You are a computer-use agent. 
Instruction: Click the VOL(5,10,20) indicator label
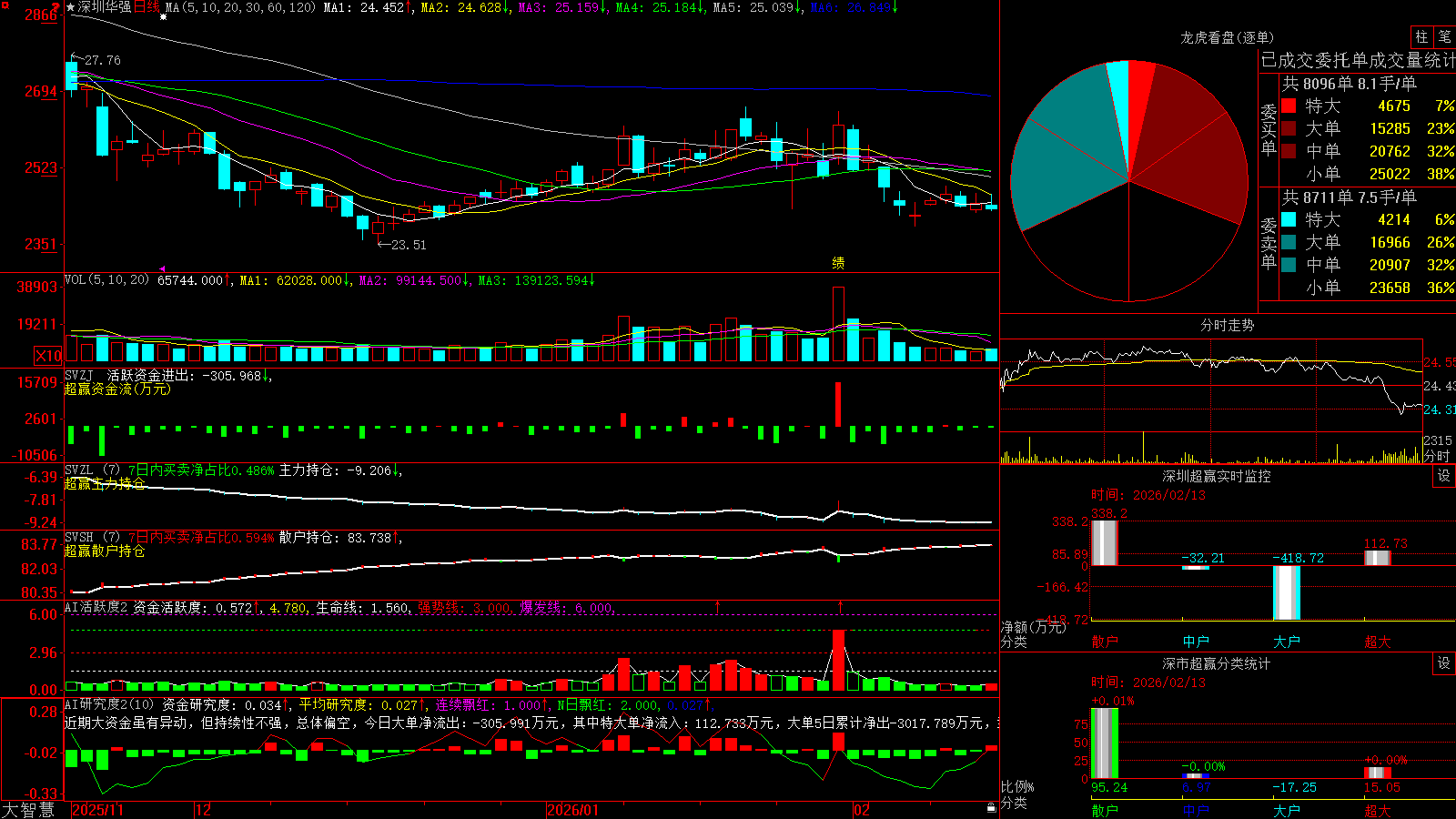point(107,279)
